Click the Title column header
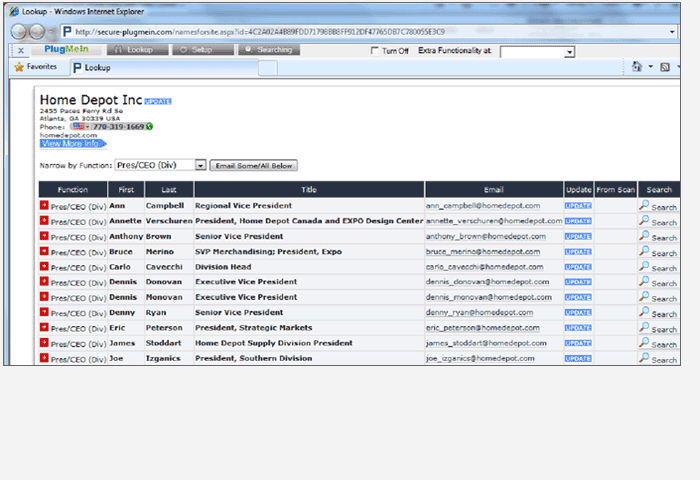 point(309,189)
